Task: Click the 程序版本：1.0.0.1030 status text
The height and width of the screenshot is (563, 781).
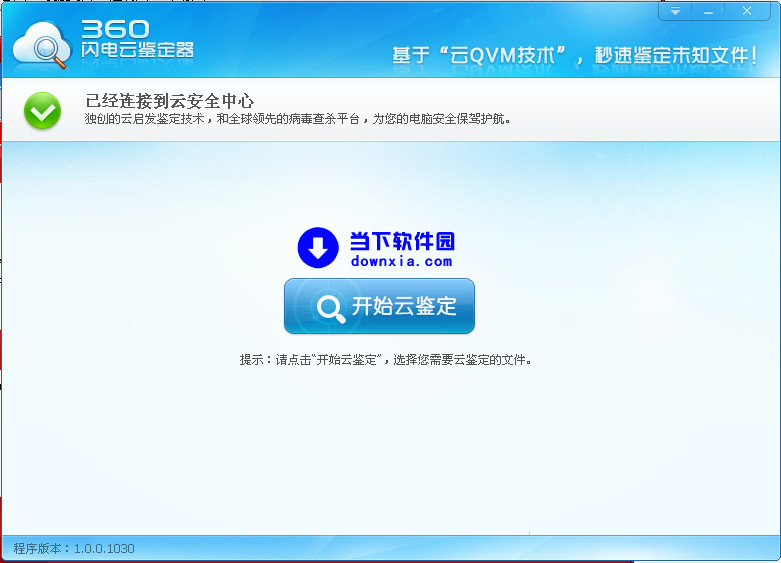Action: 74,549
